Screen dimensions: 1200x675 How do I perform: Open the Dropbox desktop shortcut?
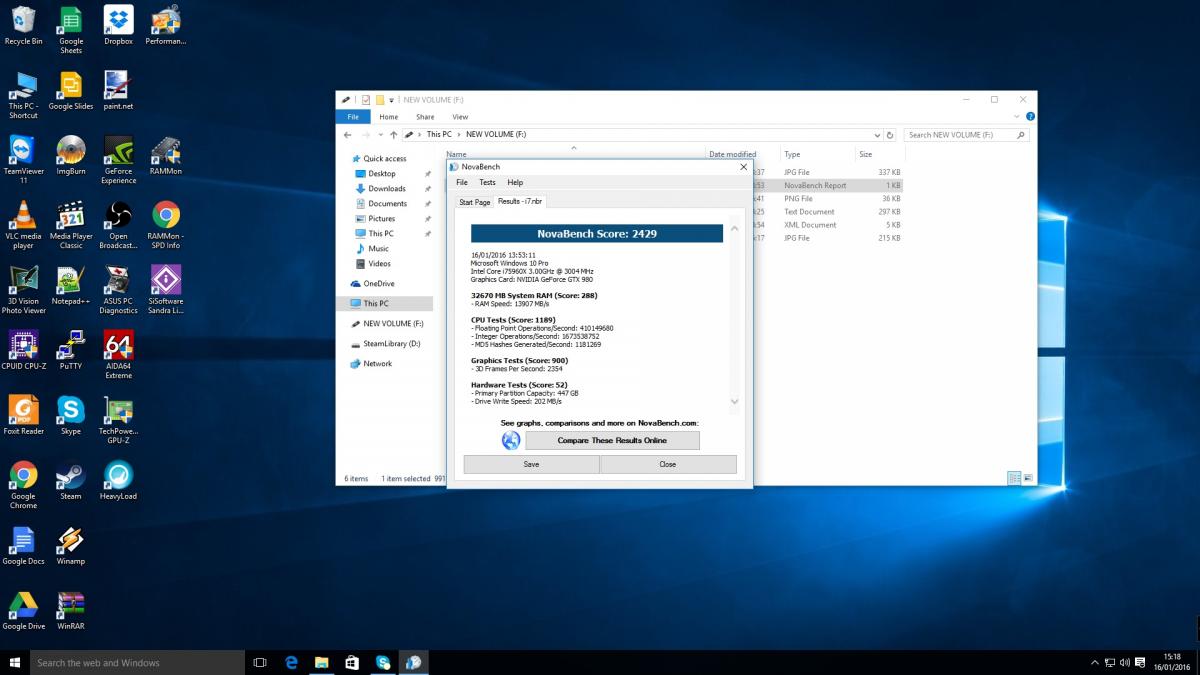[x=118, y=27]
